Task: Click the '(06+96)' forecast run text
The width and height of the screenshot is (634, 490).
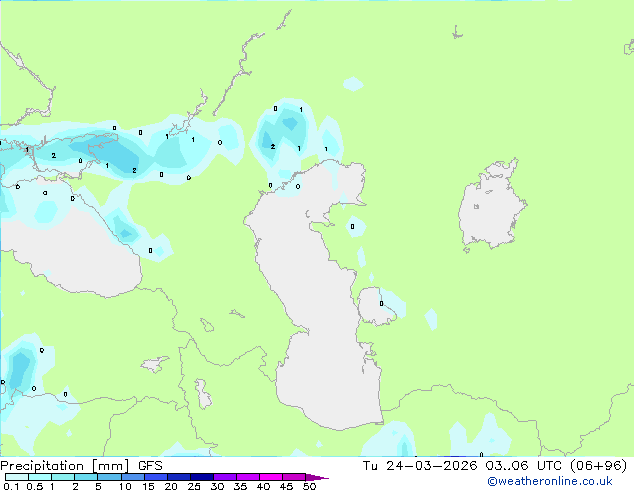Action: (x=598, y=466)
